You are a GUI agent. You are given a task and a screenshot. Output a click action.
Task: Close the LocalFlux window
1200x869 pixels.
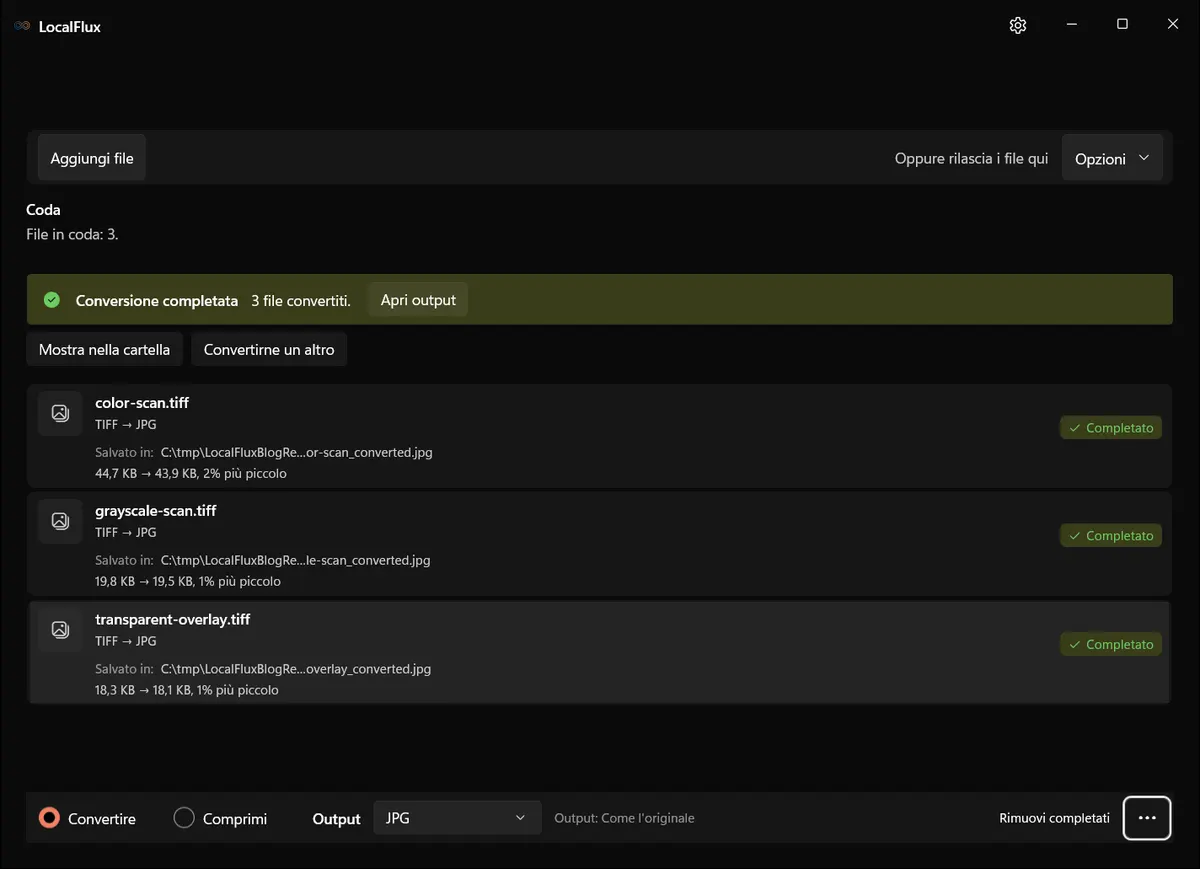(1173, 25)
